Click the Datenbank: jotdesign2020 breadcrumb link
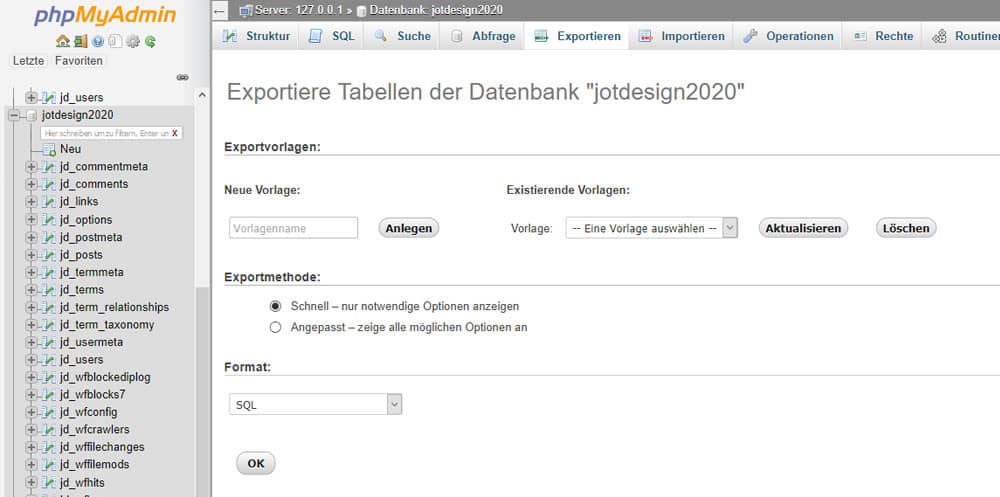Viewport: 1000px width, 497px height. [436, 10]
